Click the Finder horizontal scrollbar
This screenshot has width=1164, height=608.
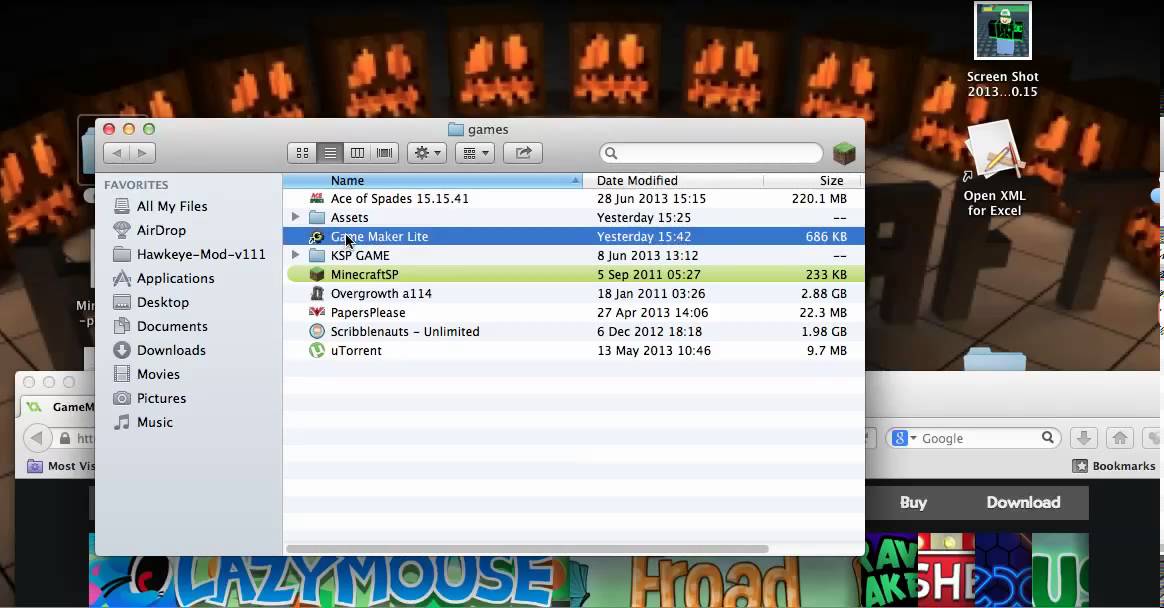[x=527, y=549]
